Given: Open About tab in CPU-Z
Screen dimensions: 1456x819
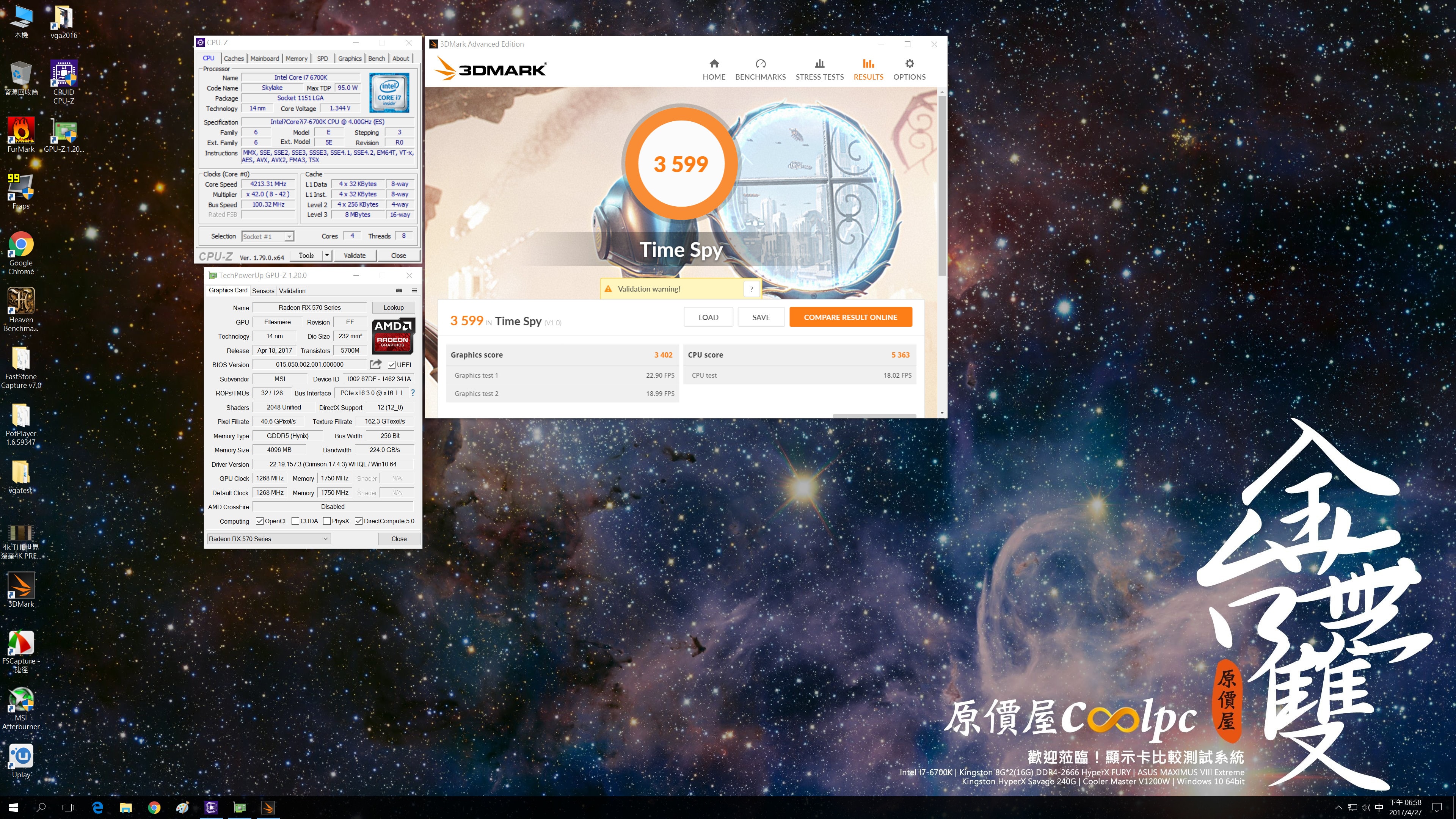Looking at the screenshot, I should [x=401, y=58].
